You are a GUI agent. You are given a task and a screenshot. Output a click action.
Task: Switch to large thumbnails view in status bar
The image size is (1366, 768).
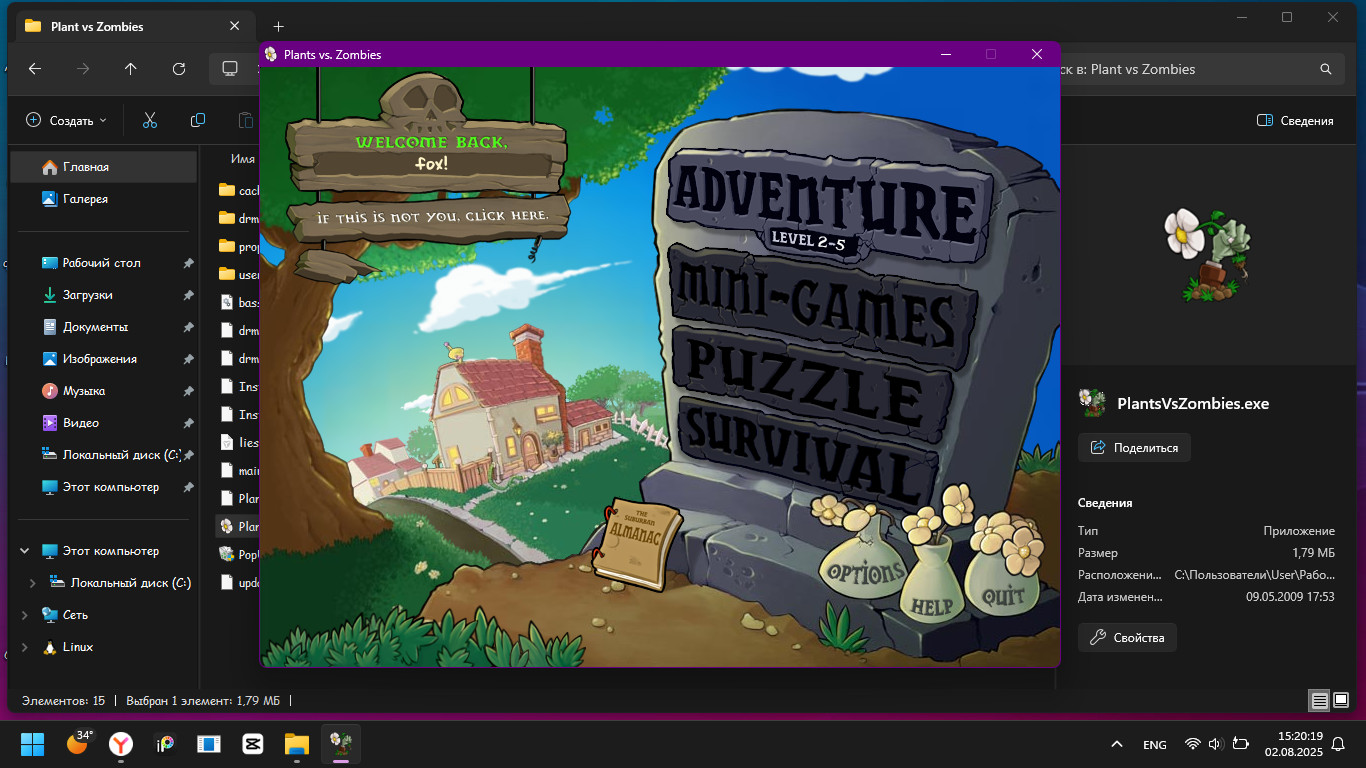coord(1341,701)
